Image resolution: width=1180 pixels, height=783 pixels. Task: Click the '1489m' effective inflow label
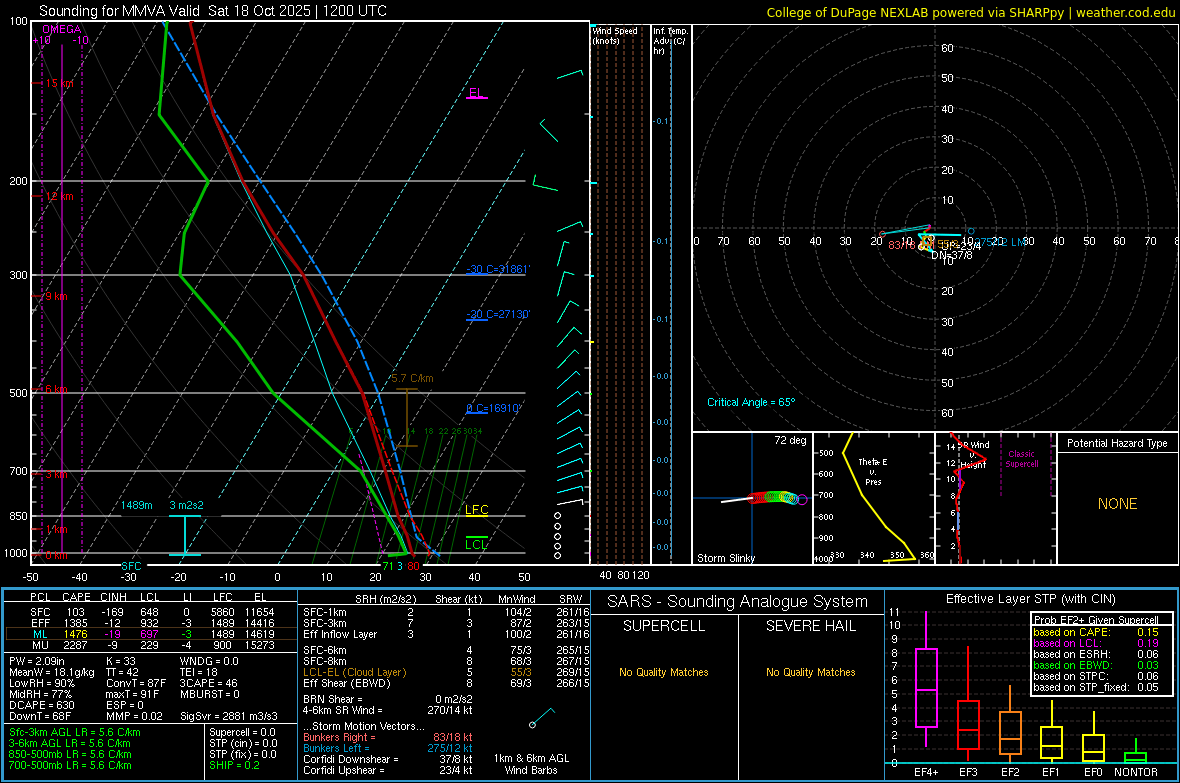click(137, 505)
